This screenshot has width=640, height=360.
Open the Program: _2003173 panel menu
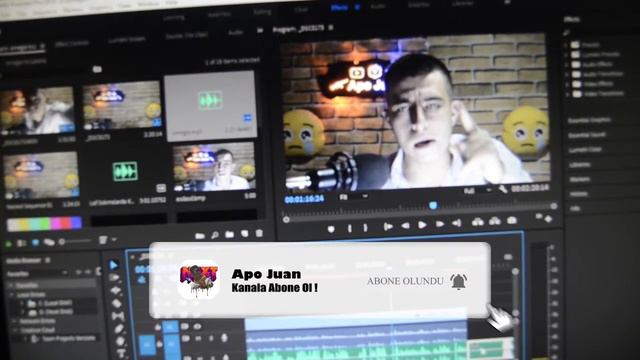[x=331, y=27]
